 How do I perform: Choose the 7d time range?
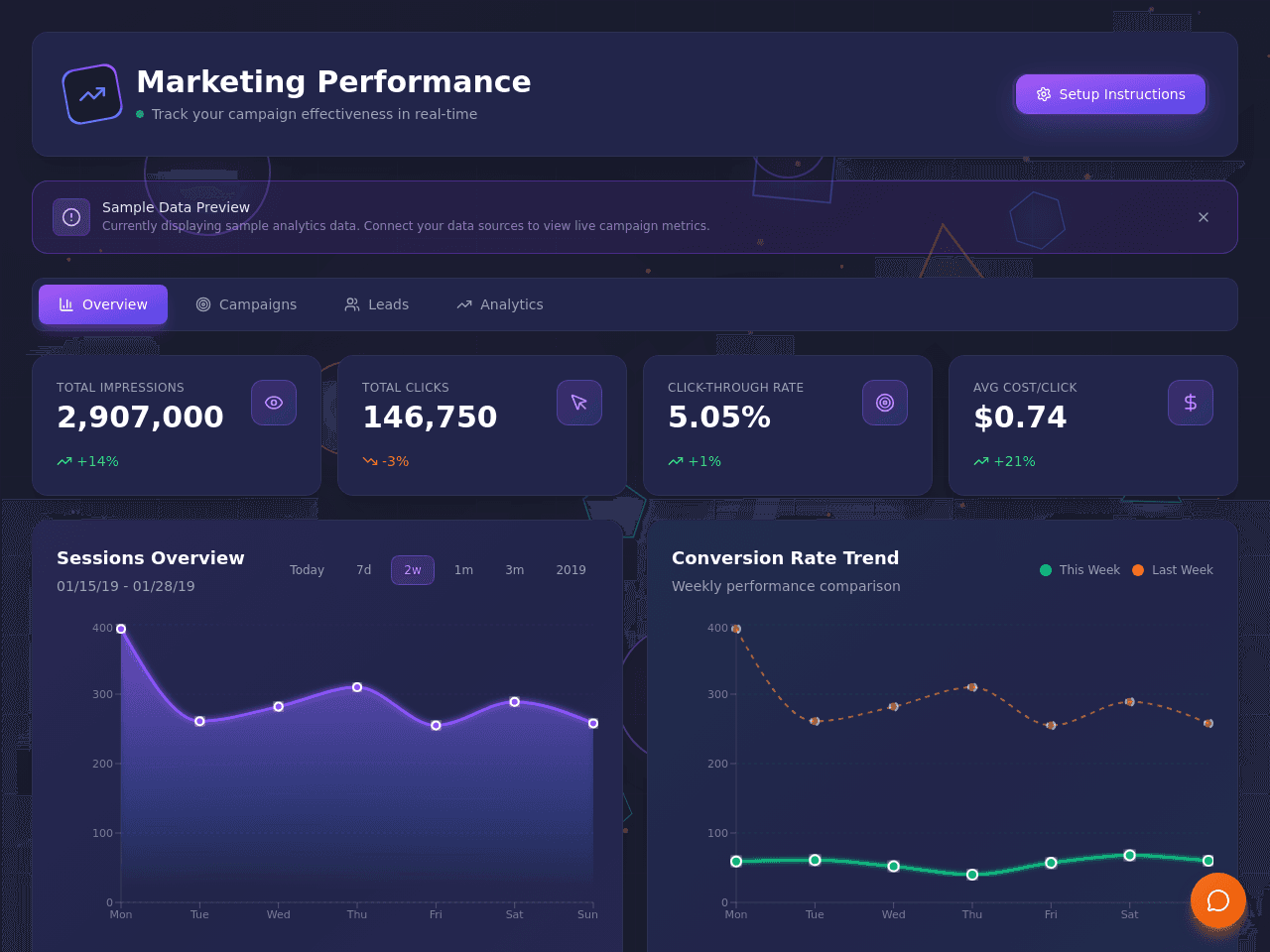pos(364,570)
